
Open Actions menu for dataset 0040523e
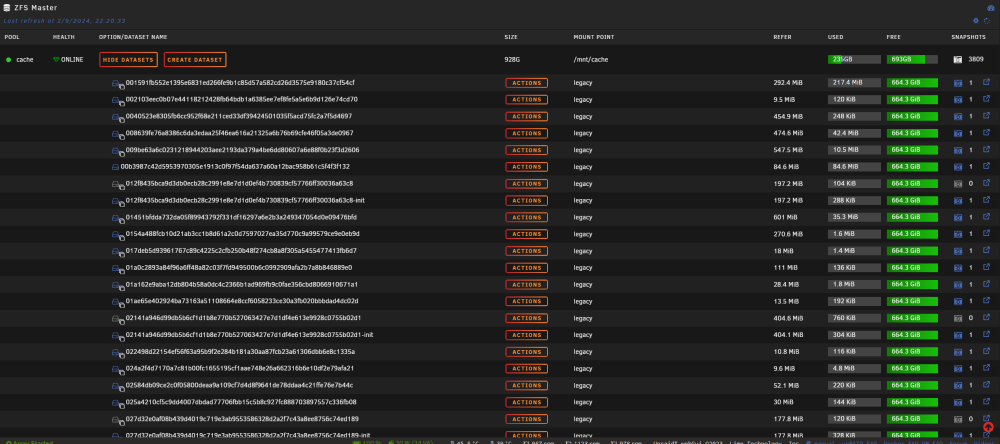point(526,116)
